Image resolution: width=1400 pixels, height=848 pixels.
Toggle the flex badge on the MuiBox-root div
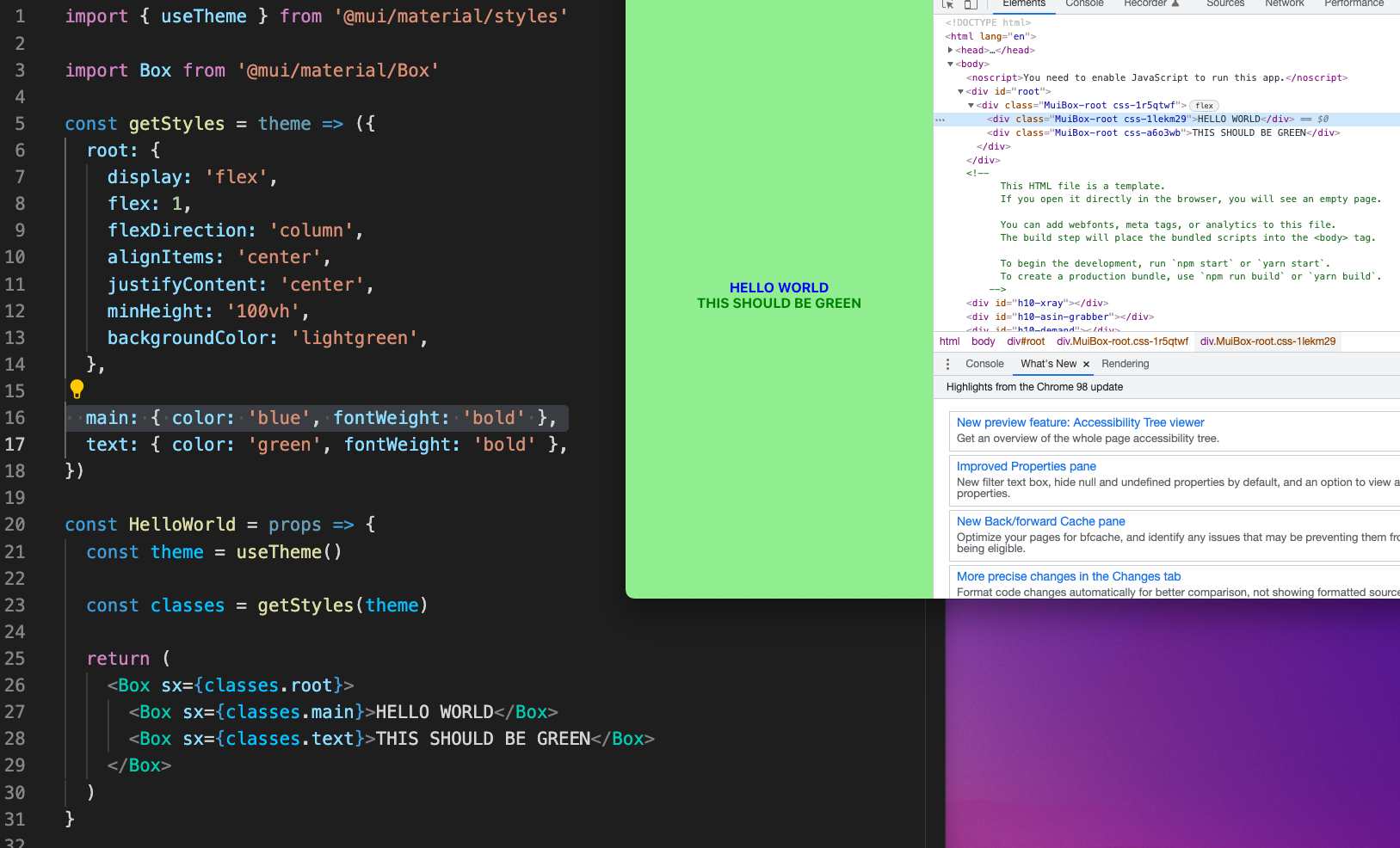[1205, 106]
